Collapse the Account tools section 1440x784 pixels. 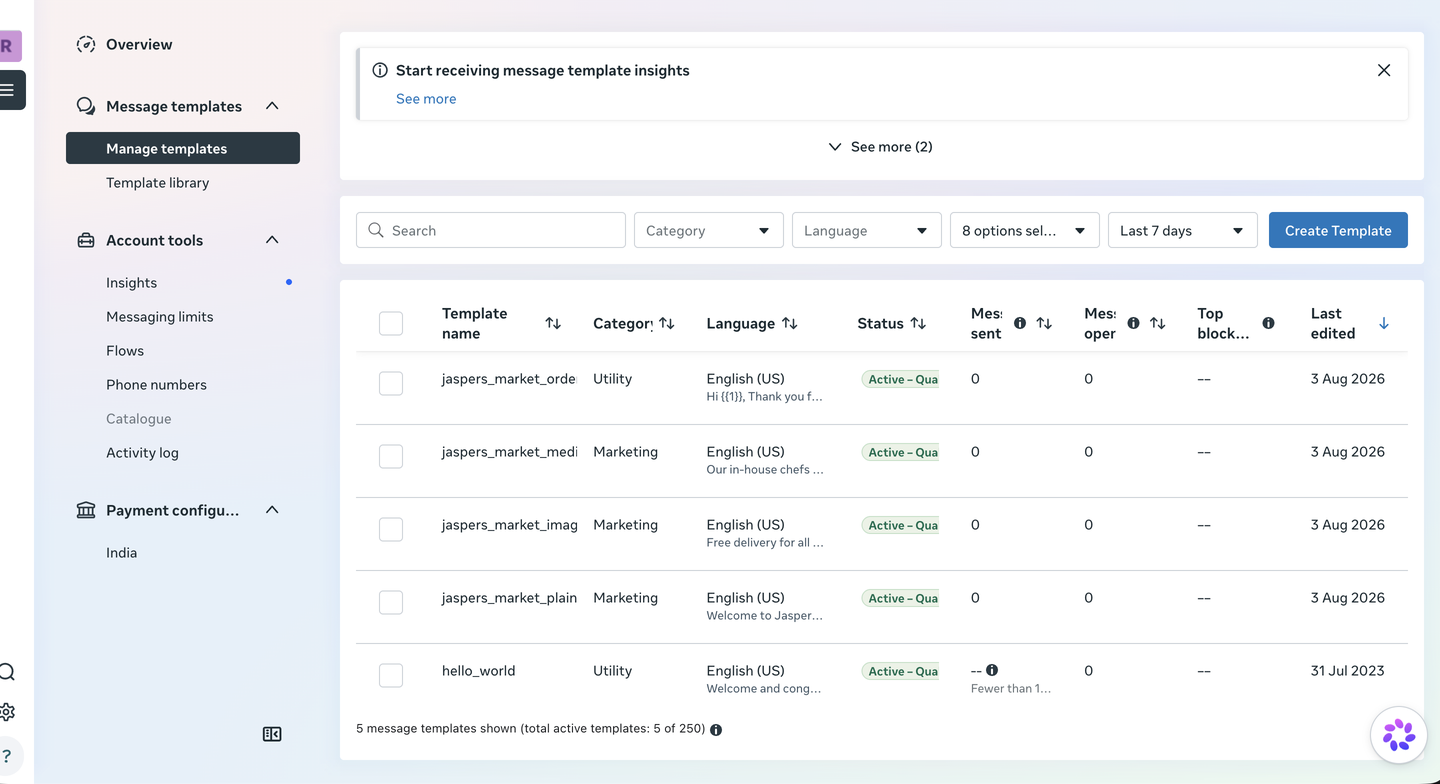[272, 240]
